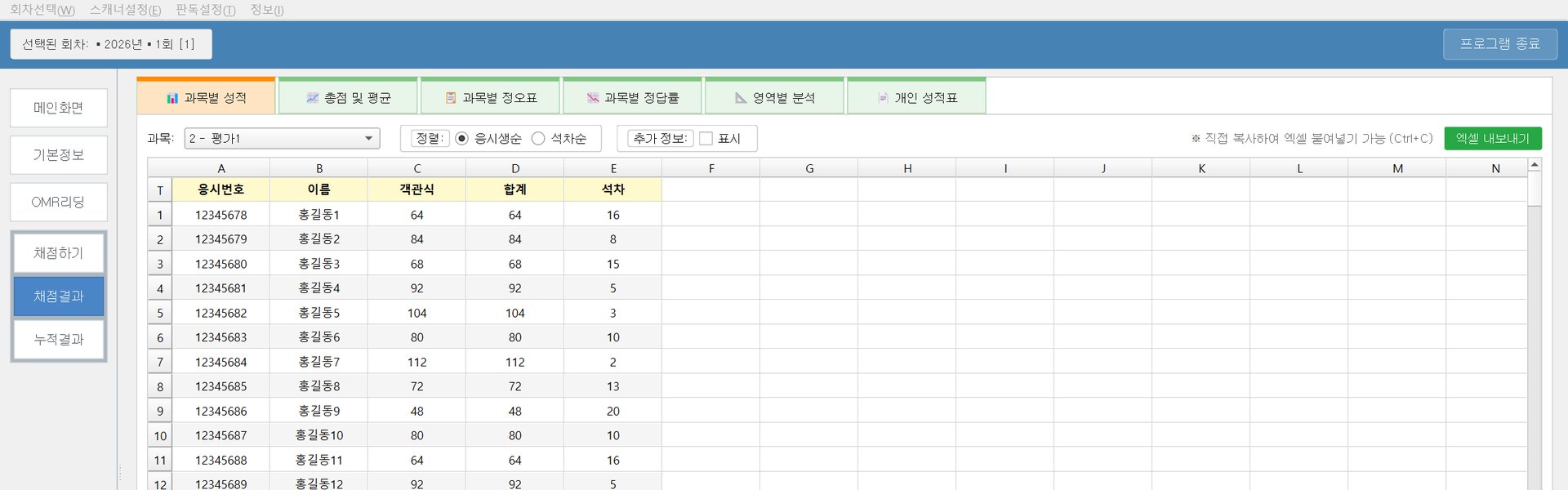
Task: Go to 메인화면 from the sidebar
Action: coord(59,108)
